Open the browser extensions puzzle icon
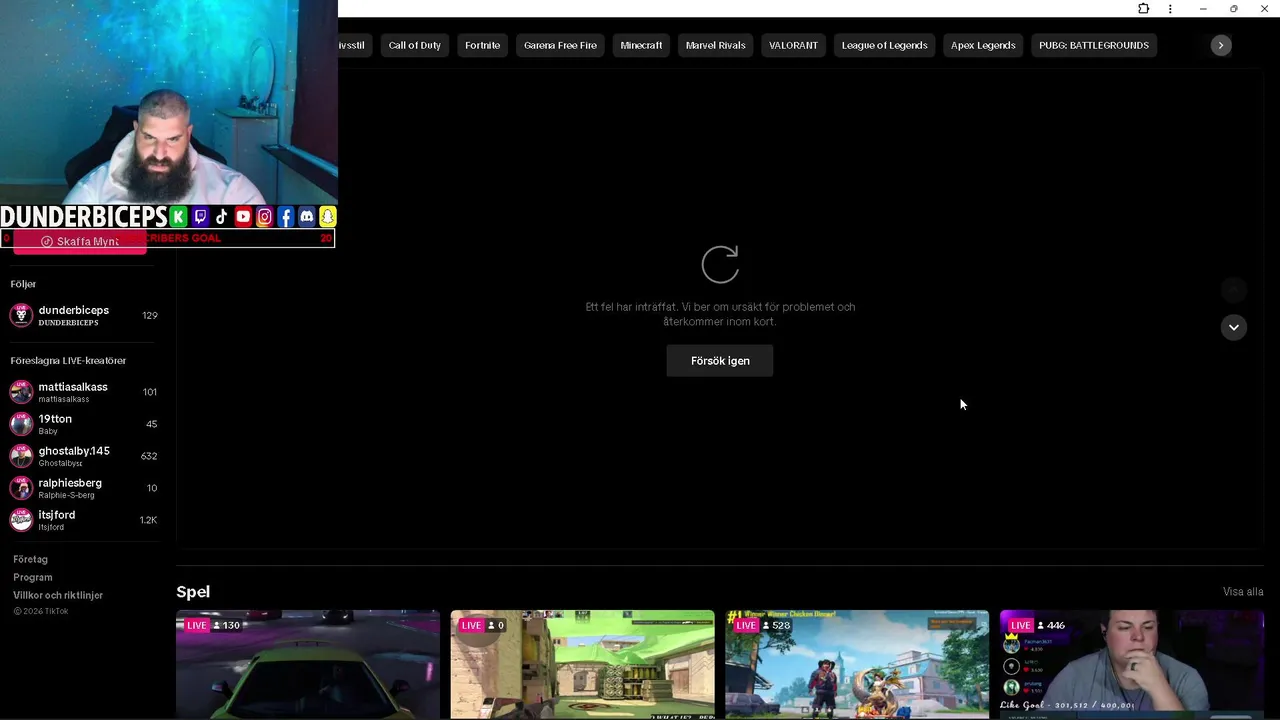 (x=1144, y=9)
